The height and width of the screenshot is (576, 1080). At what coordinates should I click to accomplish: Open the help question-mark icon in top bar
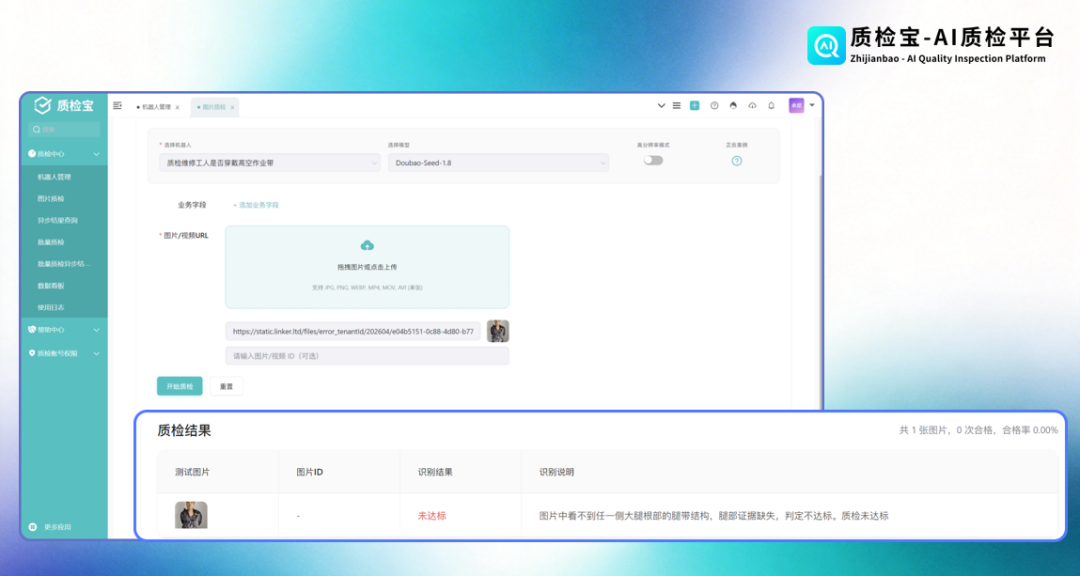point(714,105)
